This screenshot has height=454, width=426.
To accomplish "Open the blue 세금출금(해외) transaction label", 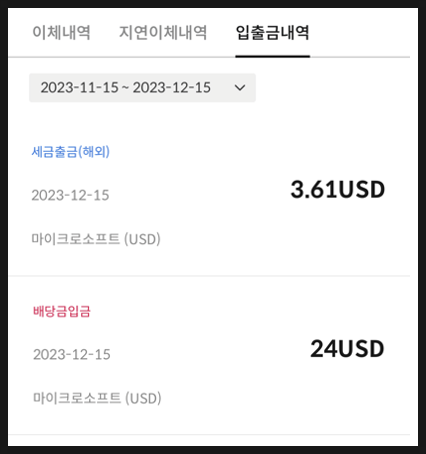I will (x=71, y=152).
